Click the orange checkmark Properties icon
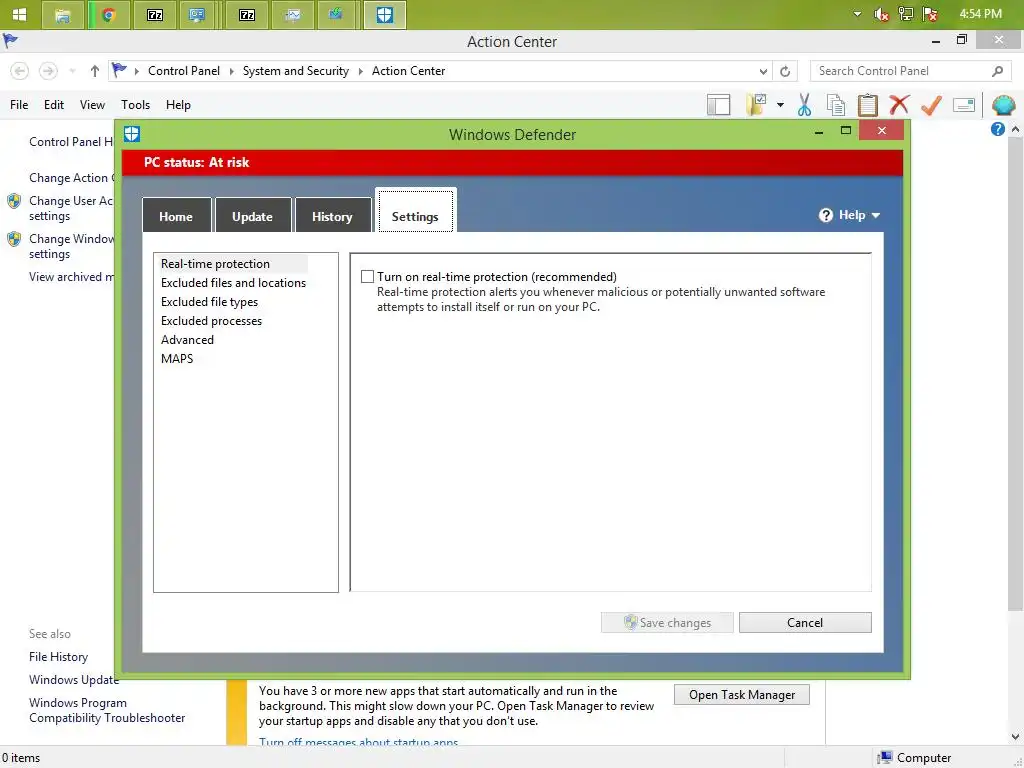Viewport: 1024px width, 768px height. pyautogui.click(x=931, y=104)
